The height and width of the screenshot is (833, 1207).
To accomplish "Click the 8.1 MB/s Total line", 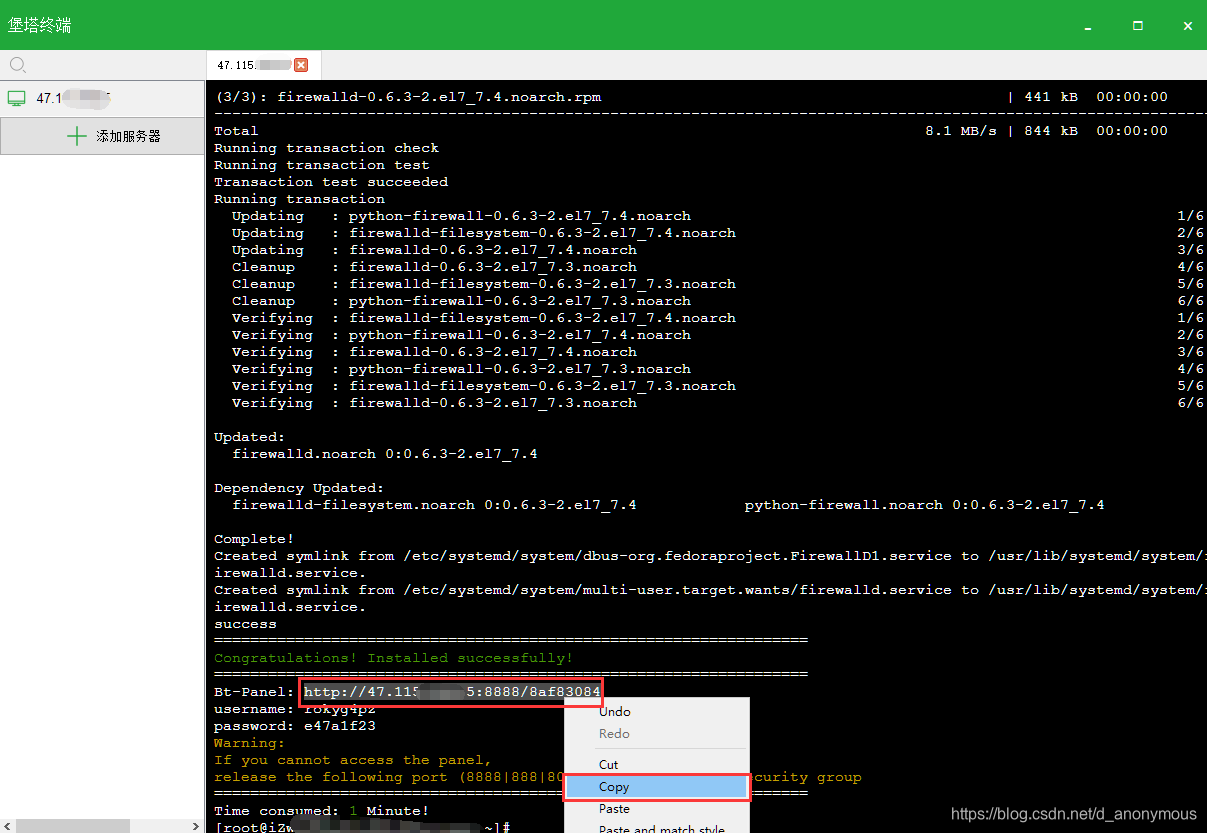I will (x=691, y=131).
